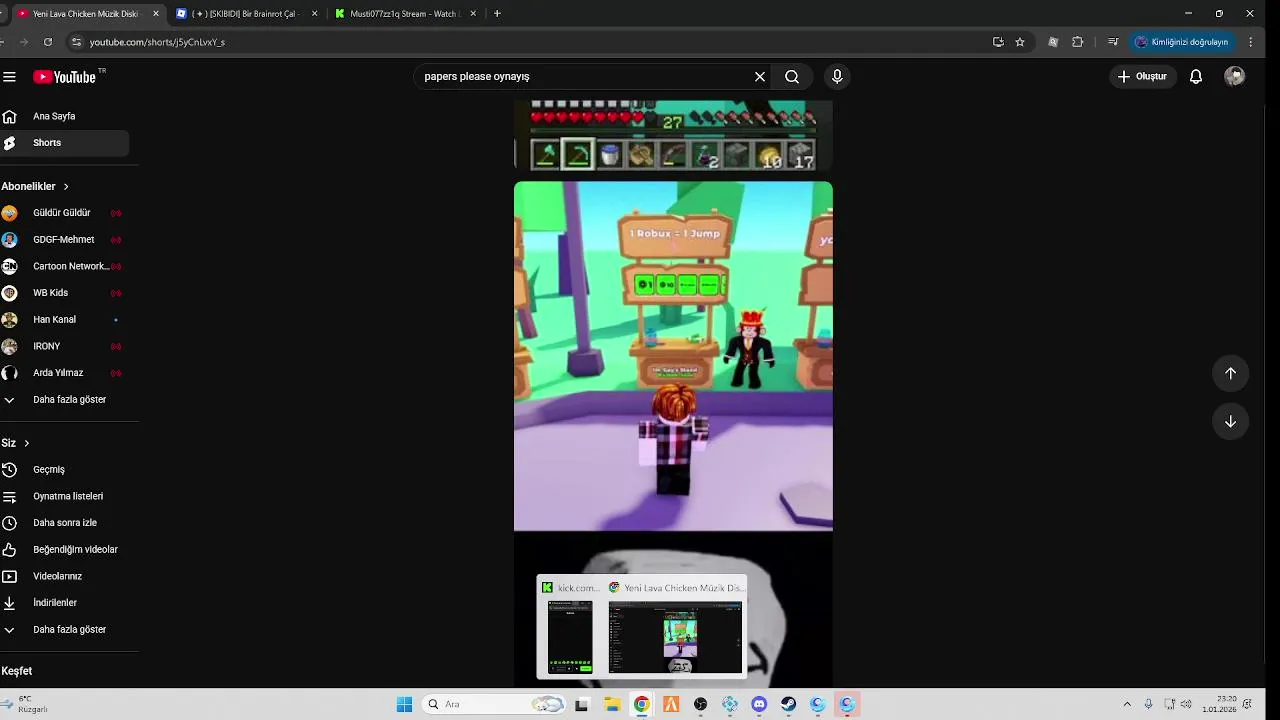This screenshot has width=1280, height=720.
Task: Open İndirilenler downloads
Action: 64,603
